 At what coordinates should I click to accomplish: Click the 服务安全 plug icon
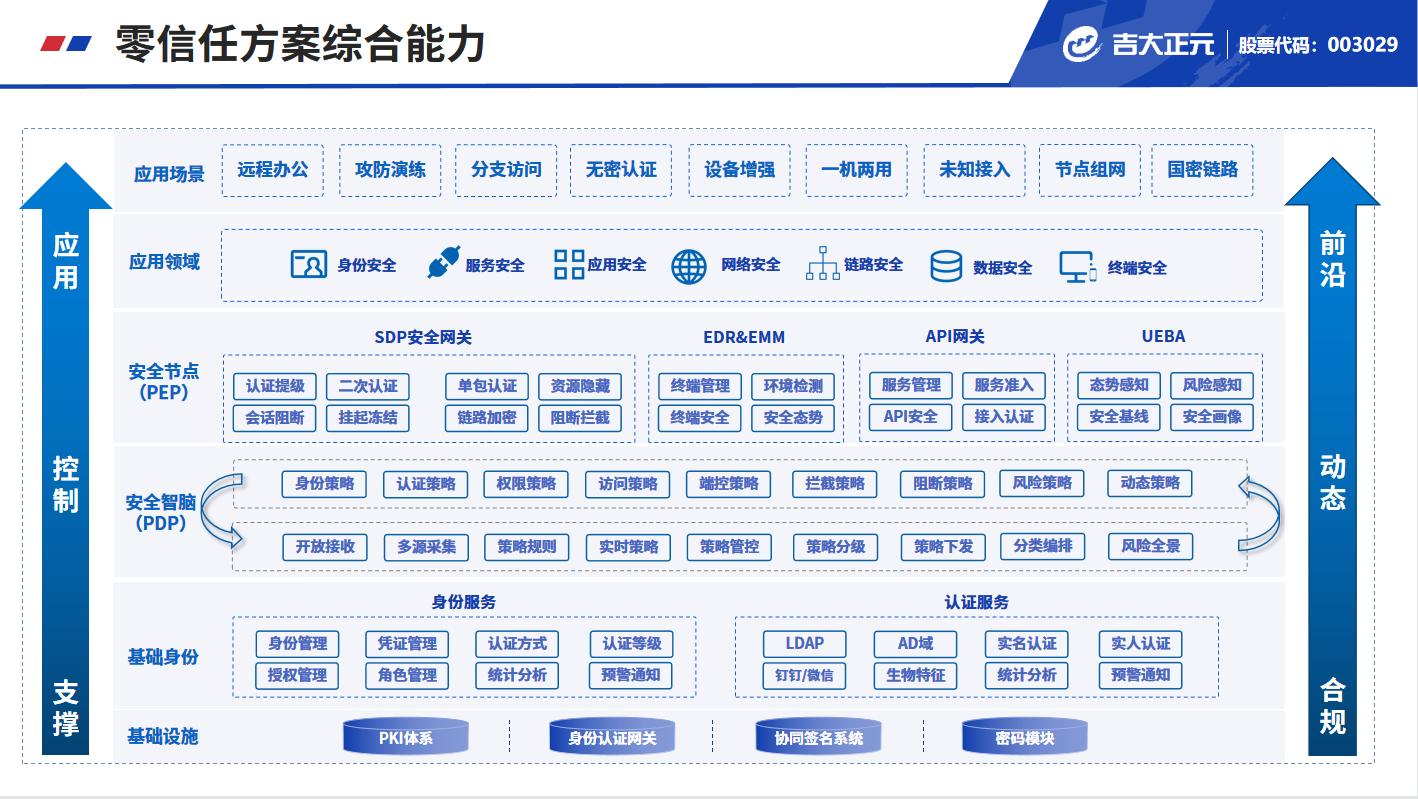[x=441, y=264]
